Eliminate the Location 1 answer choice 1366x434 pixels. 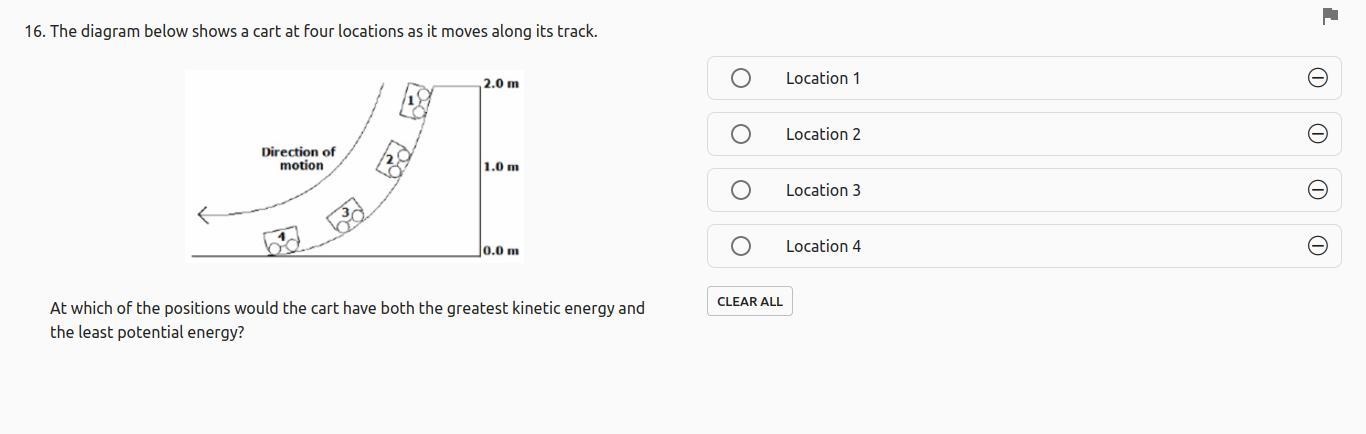click(1318, 78)
